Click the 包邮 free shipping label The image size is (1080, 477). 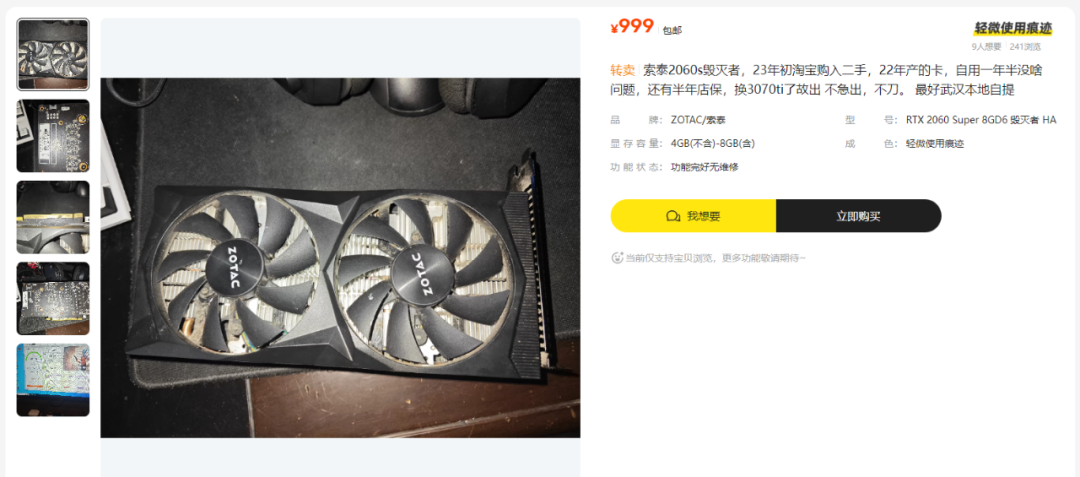(672, 30)
